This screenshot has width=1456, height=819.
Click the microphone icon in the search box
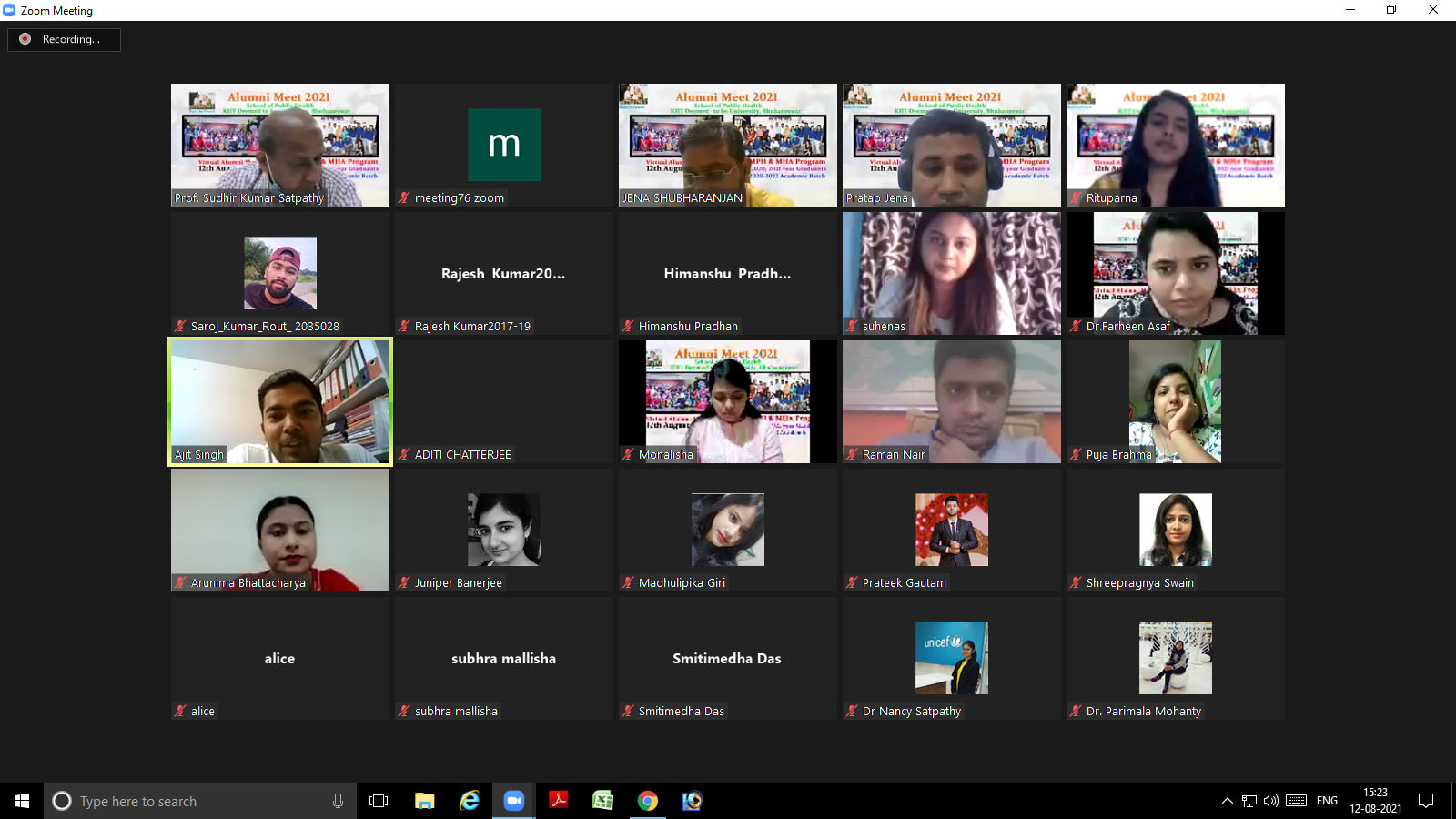(x=338, y=801)
